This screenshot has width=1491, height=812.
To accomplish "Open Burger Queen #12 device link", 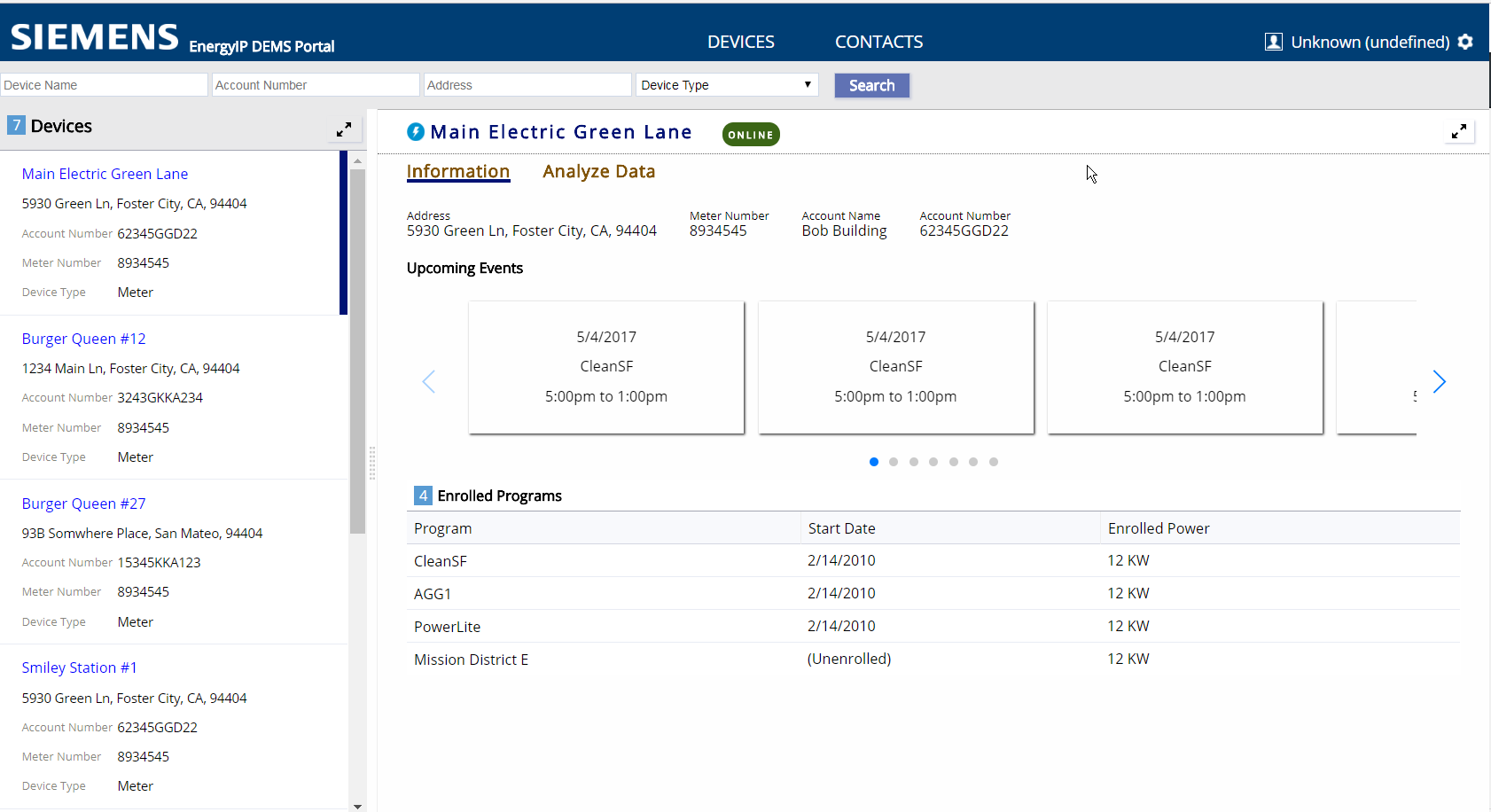I will (83, 339).
